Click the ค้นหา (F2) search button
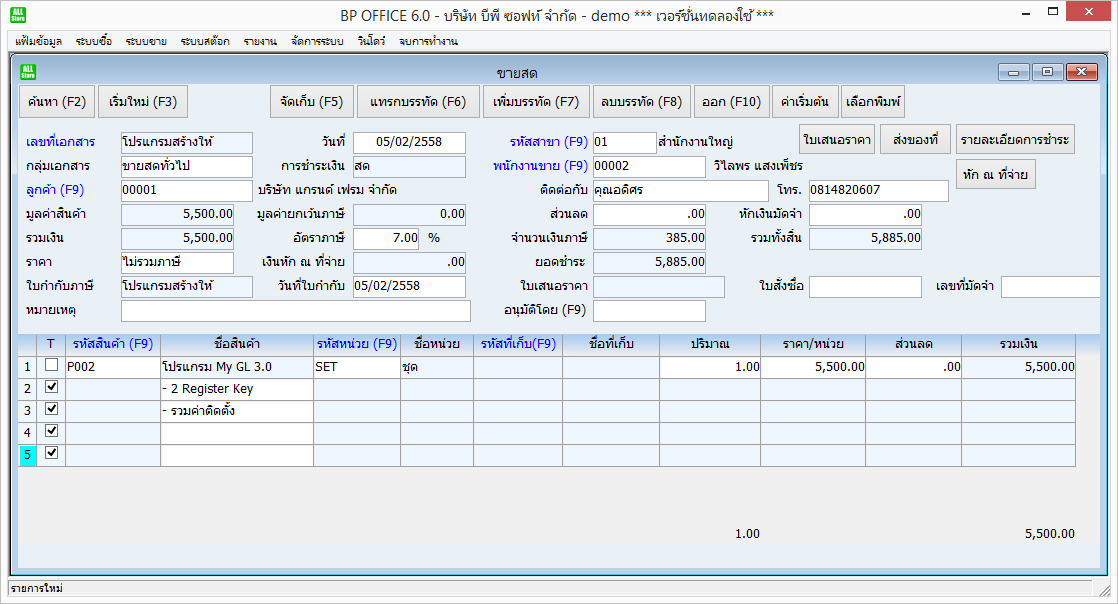Image resolution: width=1118 pixels, height=604 pixels. (57, 102)
